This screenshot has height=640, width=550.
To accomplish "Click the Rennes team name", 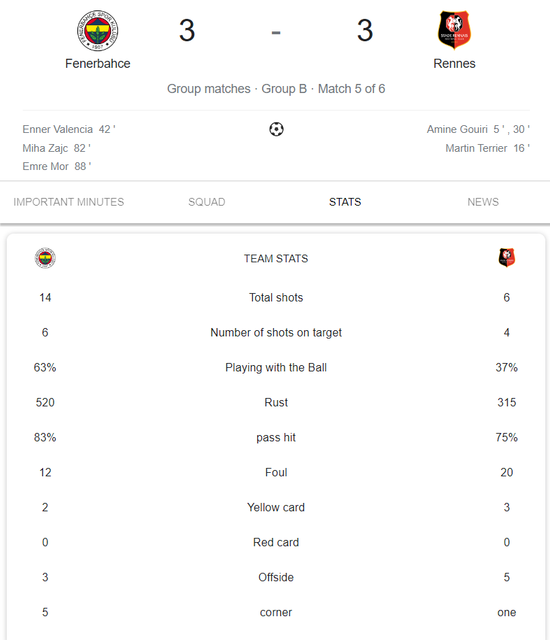I will tap(454, 64).
